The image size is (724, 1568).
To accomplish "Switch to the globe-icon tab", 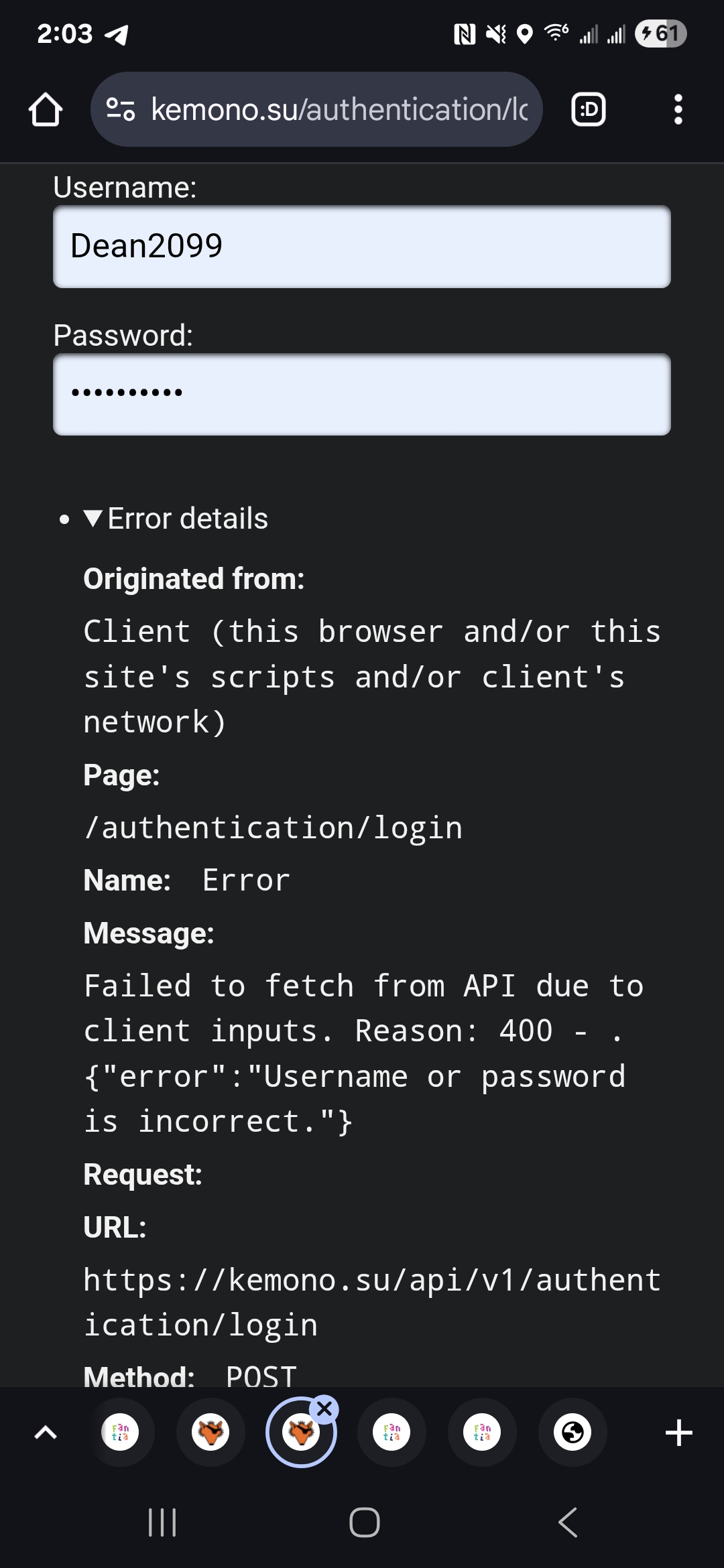I will click(572, 1433).
